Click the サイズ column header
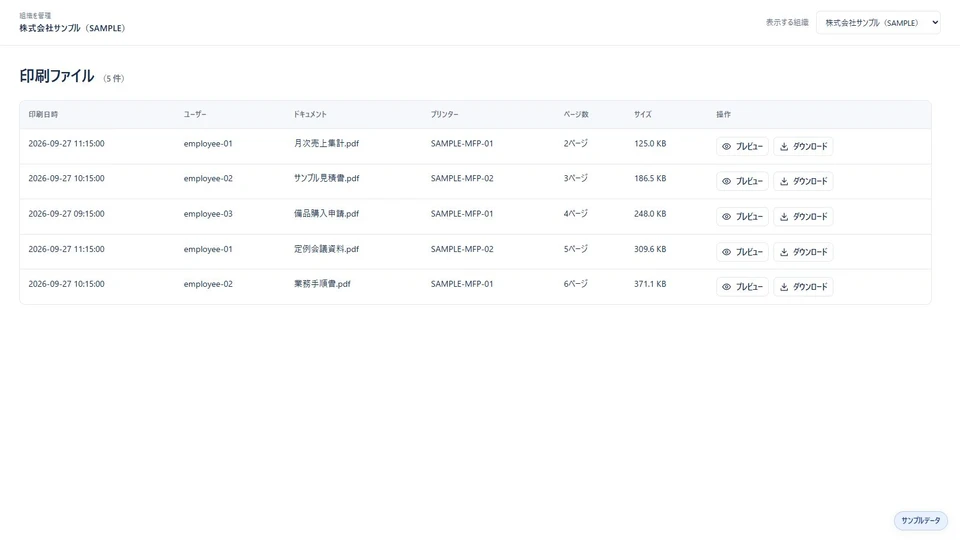The width and height of the screenshot is (960, 540). pyautogui.click(x=642, y=114)
